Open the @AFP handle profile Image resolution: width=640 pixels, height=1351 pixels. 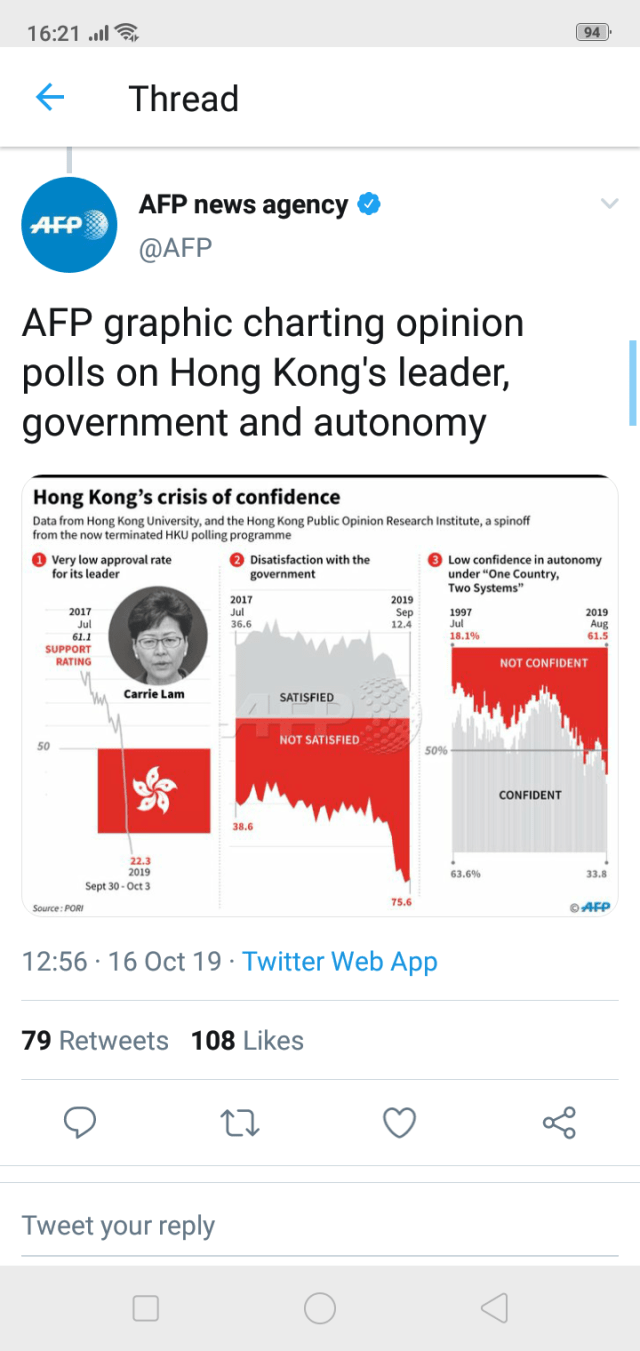coord(176,248)
